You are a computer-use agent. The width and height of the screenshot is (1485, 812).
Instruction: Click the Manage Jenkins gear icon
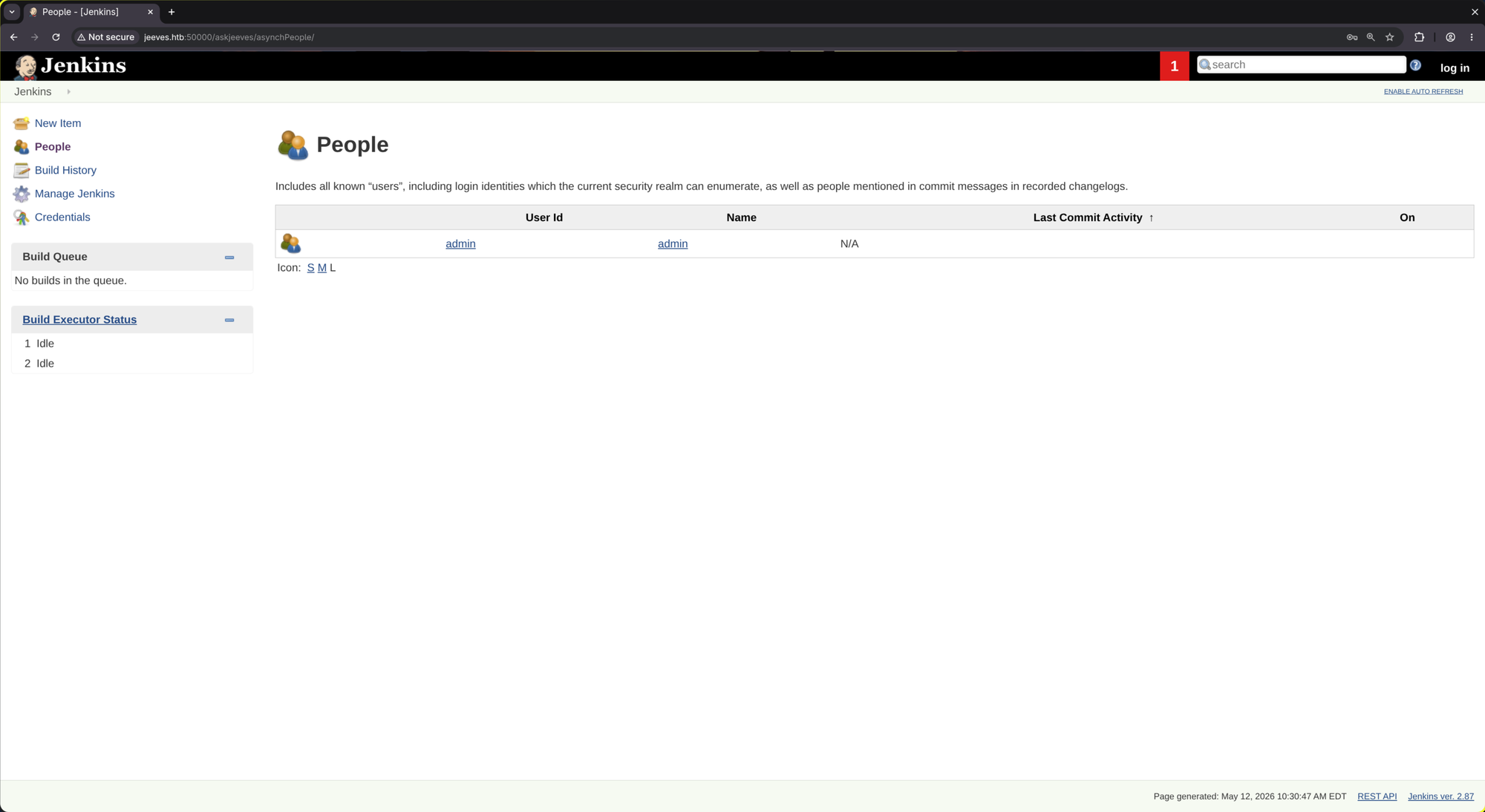22,194
